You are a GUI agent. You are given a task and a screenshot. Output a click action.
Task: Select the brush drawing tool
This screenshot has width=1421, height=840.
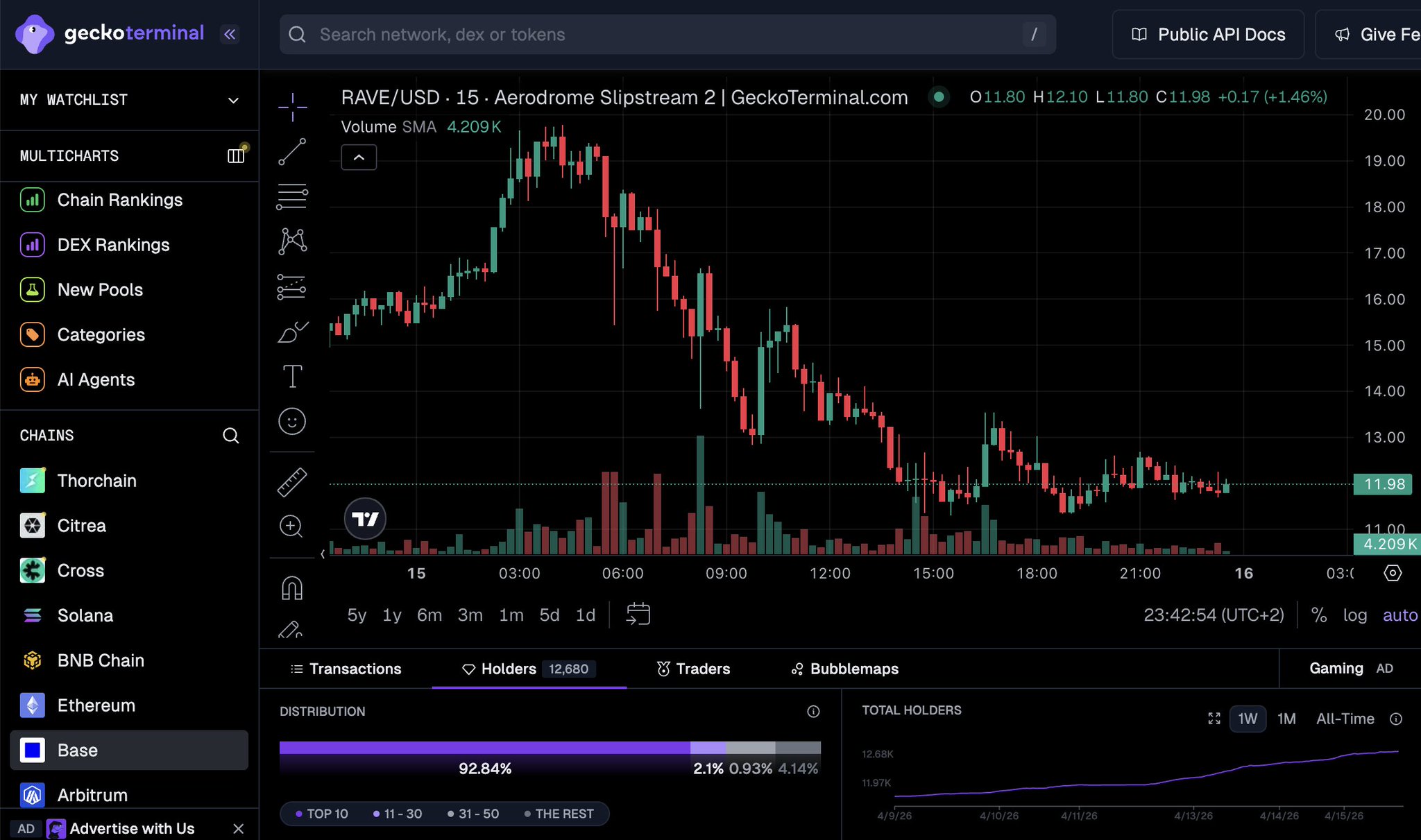coord(292,332)
